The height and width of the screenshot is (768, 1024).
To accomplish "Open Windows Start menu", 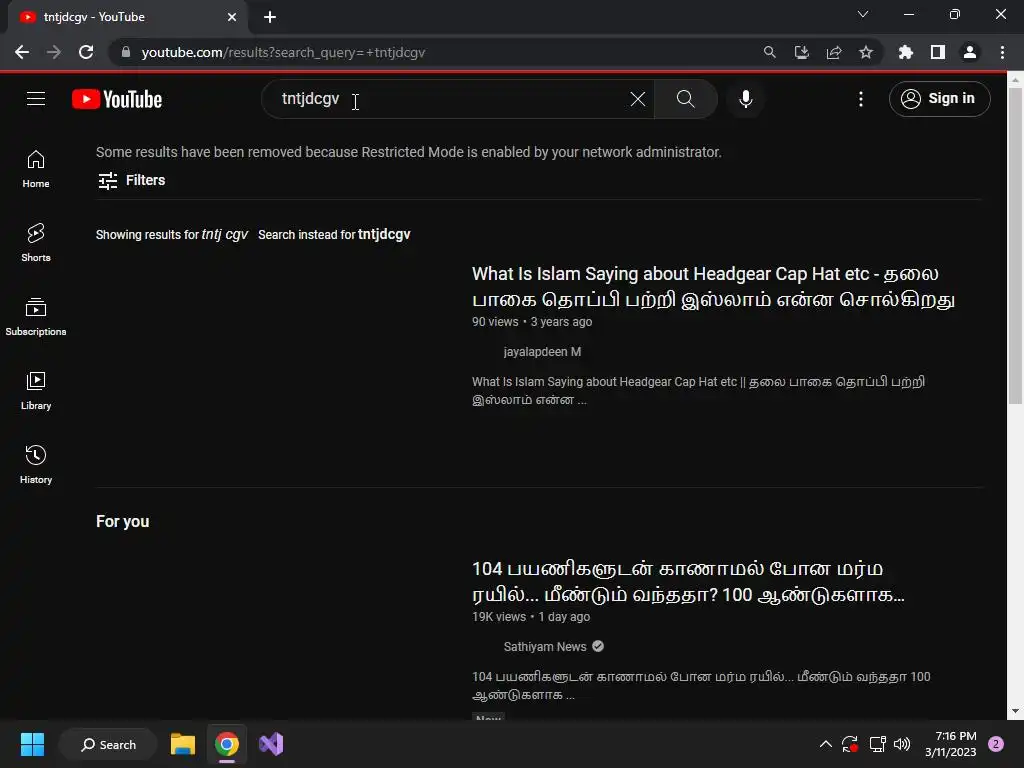I will [32, 744].
